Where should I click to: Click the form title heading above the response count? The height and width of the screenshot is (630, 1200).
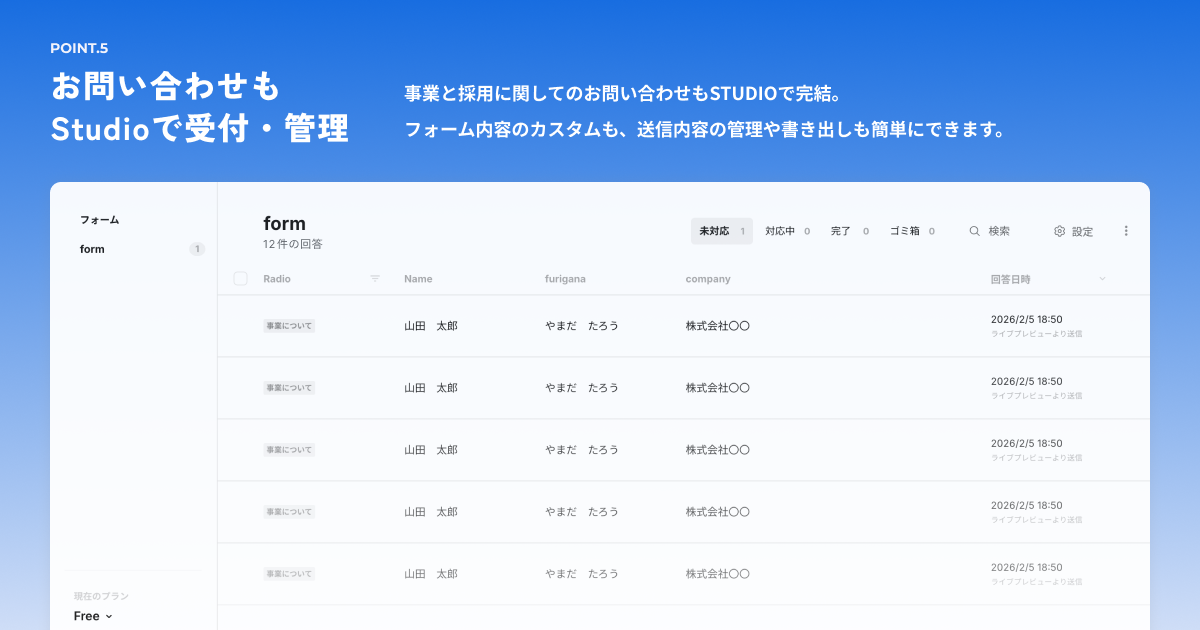click(x=284, y=222)
